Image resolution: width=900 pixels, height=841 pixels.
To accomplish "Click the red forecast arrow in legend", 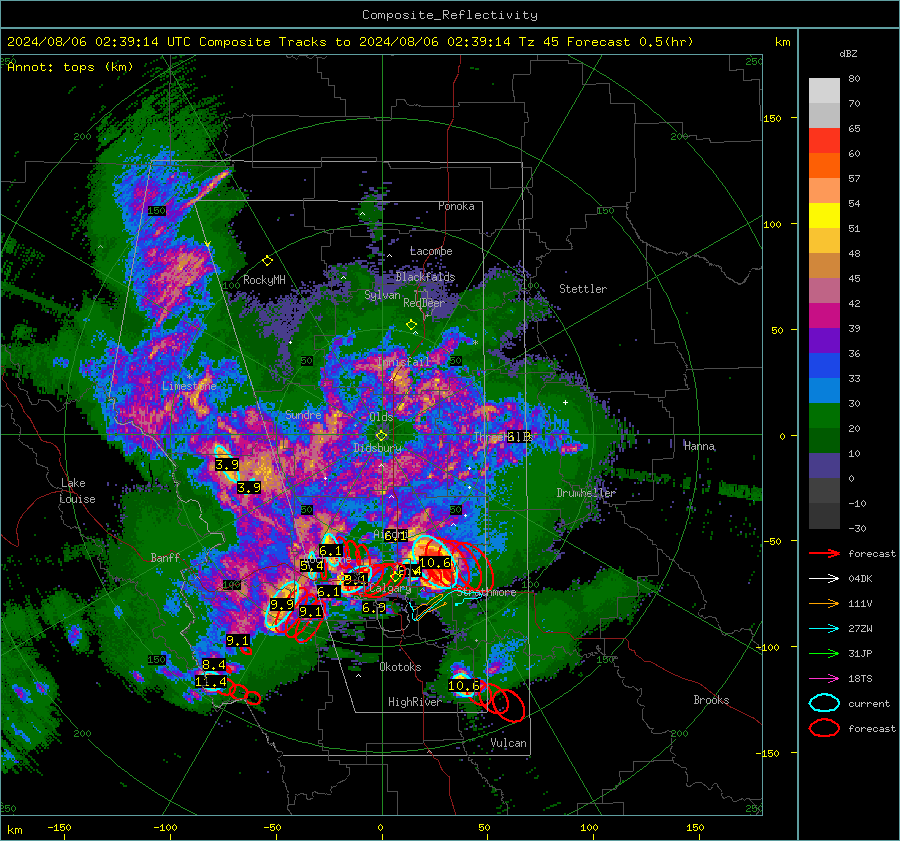I will tap(824, 553).
